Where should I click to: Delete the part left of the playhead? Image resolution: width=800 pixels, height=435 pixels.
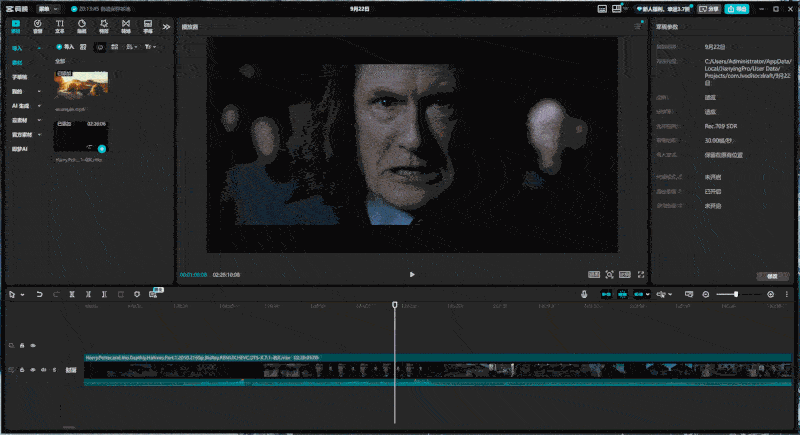[88, 294]
